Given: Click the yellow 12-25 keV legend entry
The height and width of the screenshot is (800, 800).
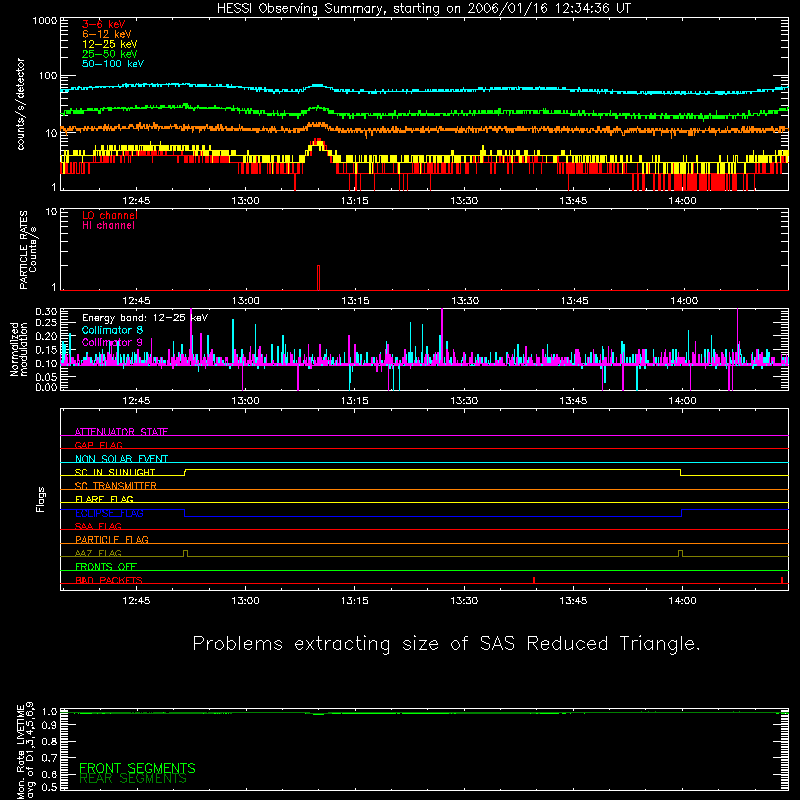Looking at the screenshot, I should pyautogui.click(x=110, y=44).
